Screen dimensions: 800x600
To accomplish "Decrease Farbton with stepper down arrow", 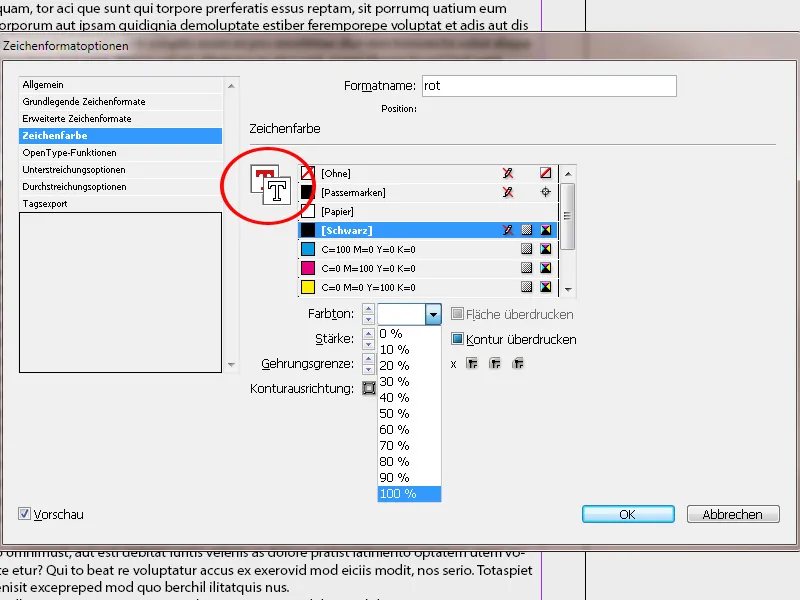I will pyautogui.click(x=368, y=319).
